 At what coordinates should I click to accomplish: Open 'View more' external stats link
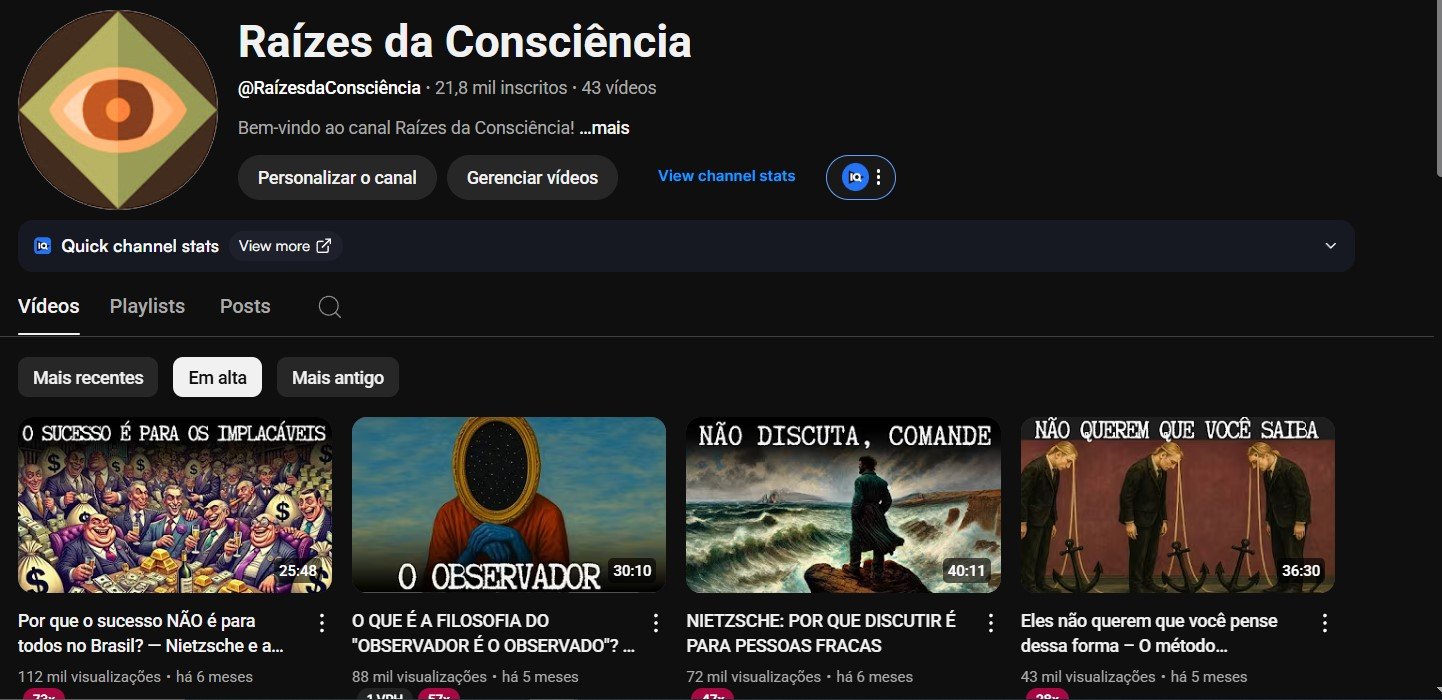click(285, 246)
